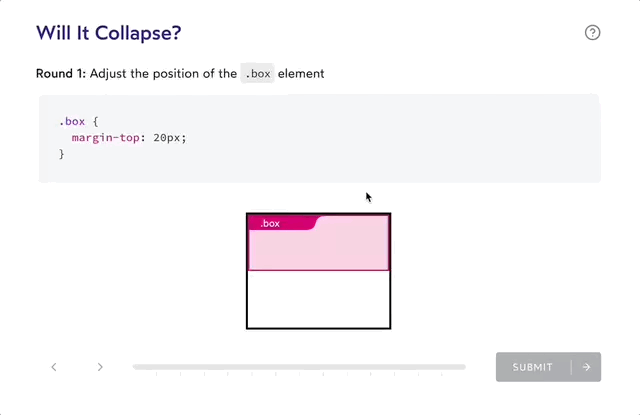Click the word "element" in instructions
Screen dimensions: 640x415
301,73
